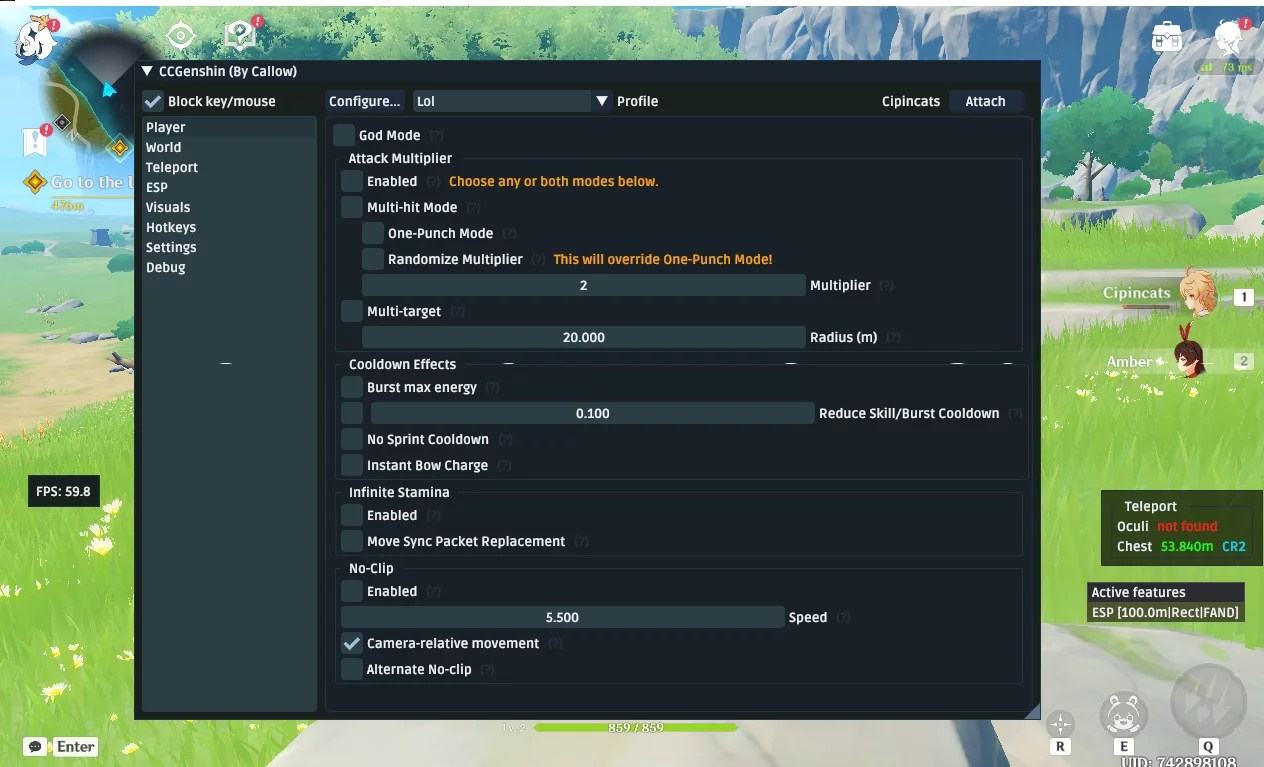Click No Sprint Cooldown help (?) marker
Viewport: 1264px width, 767px height.
coord(505,440)
